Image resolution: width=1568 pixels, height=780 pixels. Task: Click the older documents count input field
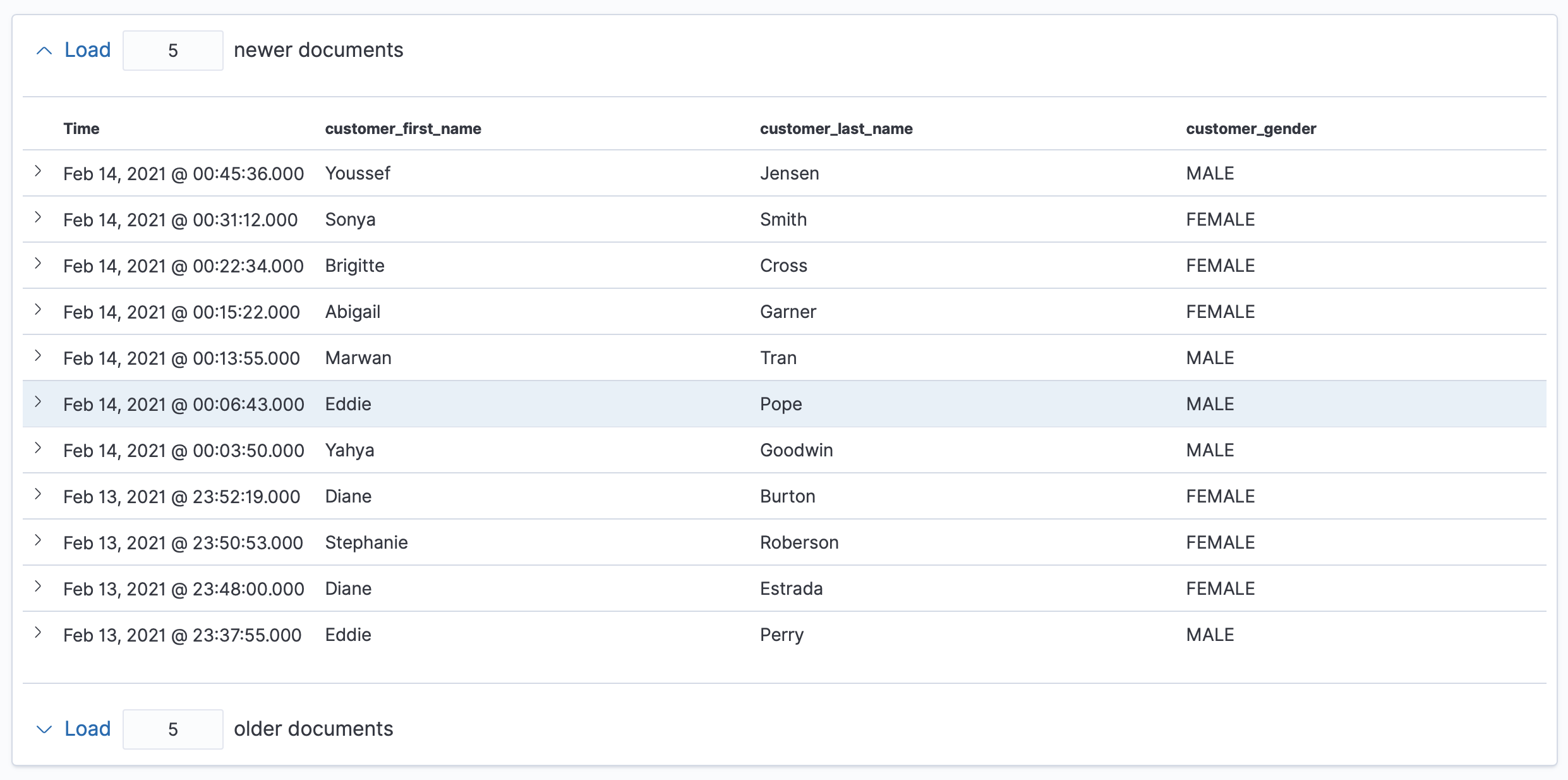pyautogui.click(x=172, y=729)
